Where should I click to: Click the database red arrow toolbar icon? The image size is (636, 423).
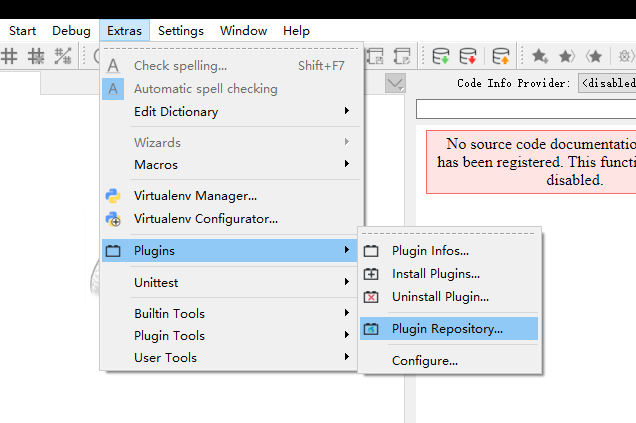pos(468,56)
